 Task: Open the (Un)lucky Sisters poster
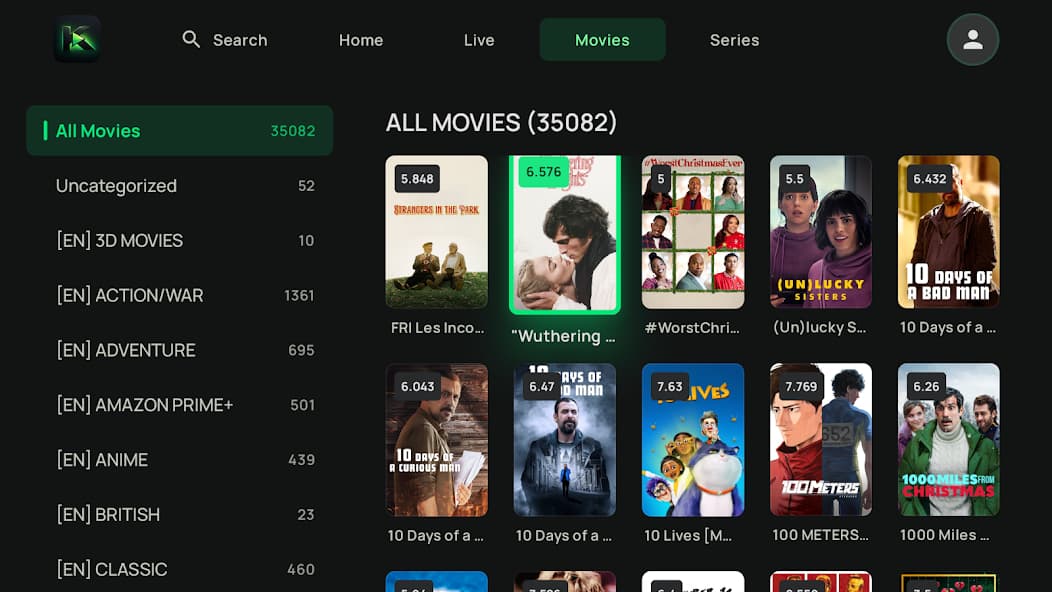click(821, 232)
